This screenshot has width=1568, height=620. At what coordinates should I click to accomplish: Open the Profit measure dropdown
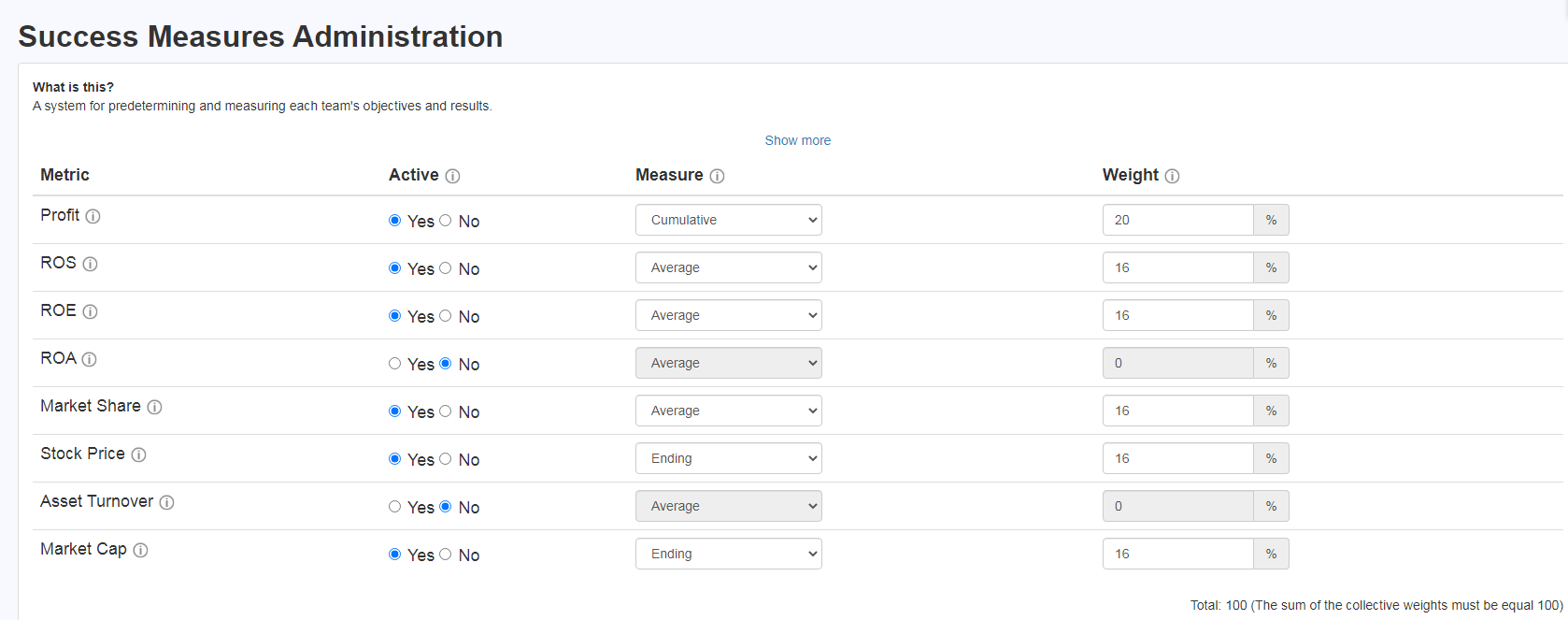click(x=728, y=220)
